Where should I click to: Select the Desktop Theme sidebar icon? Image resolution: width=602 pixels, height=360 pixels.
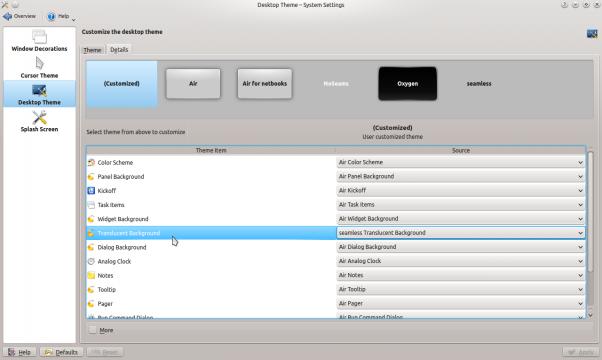pos(39,91)
